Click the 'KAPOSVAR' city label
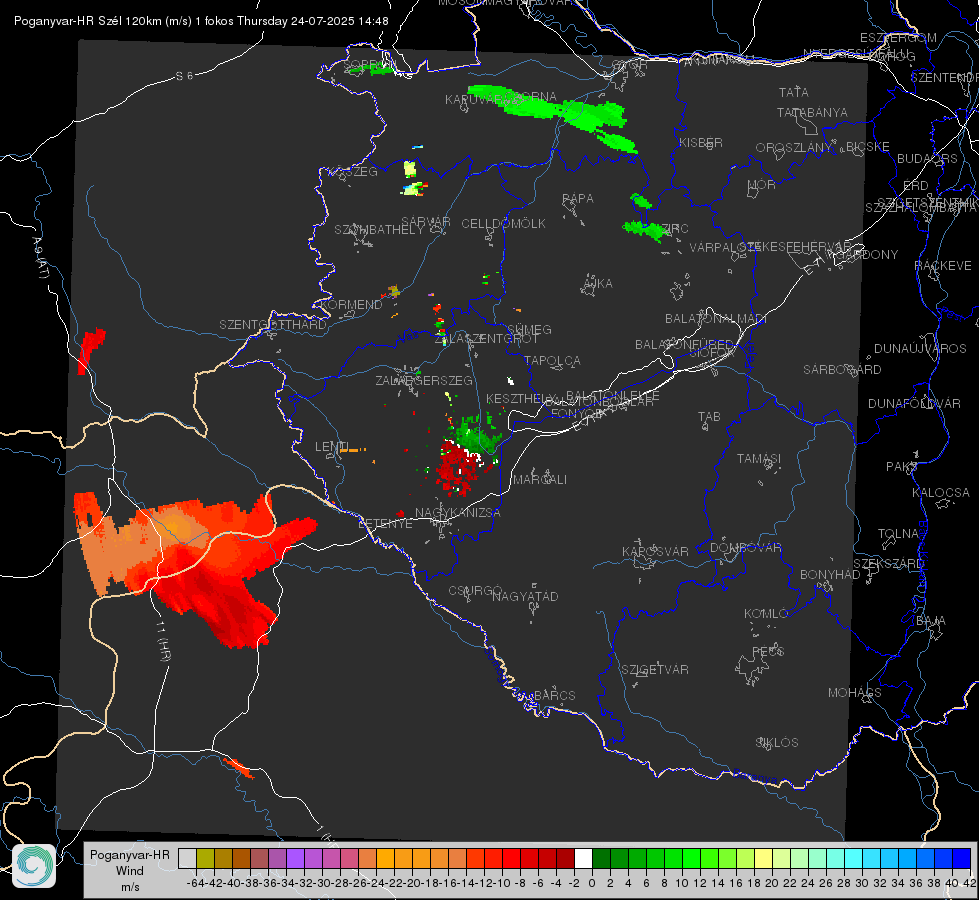This screenshot has width=979, height=900. pos(655,551)
